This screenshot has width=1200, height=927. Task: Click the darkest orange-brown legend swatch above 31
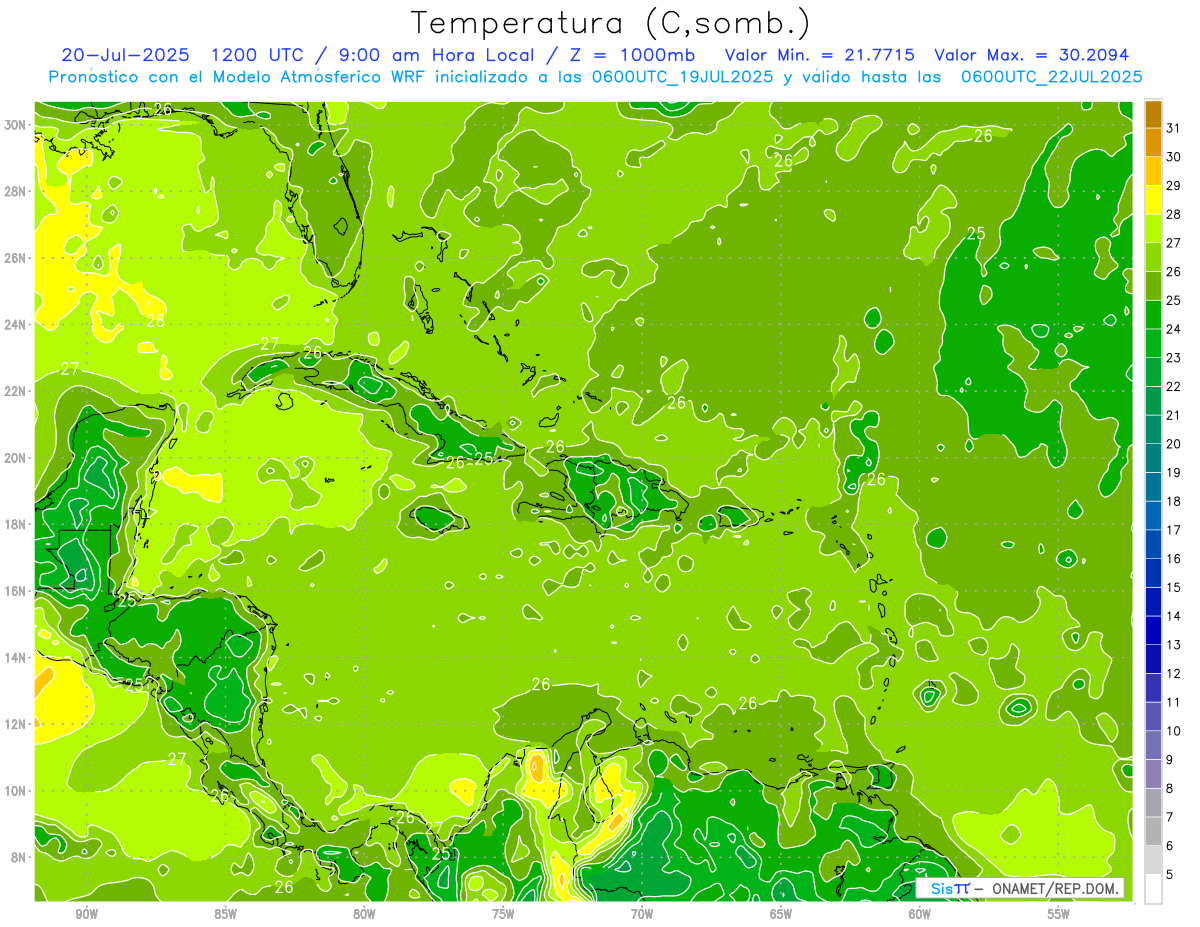pyautogui.click(x=1153, y=114)
